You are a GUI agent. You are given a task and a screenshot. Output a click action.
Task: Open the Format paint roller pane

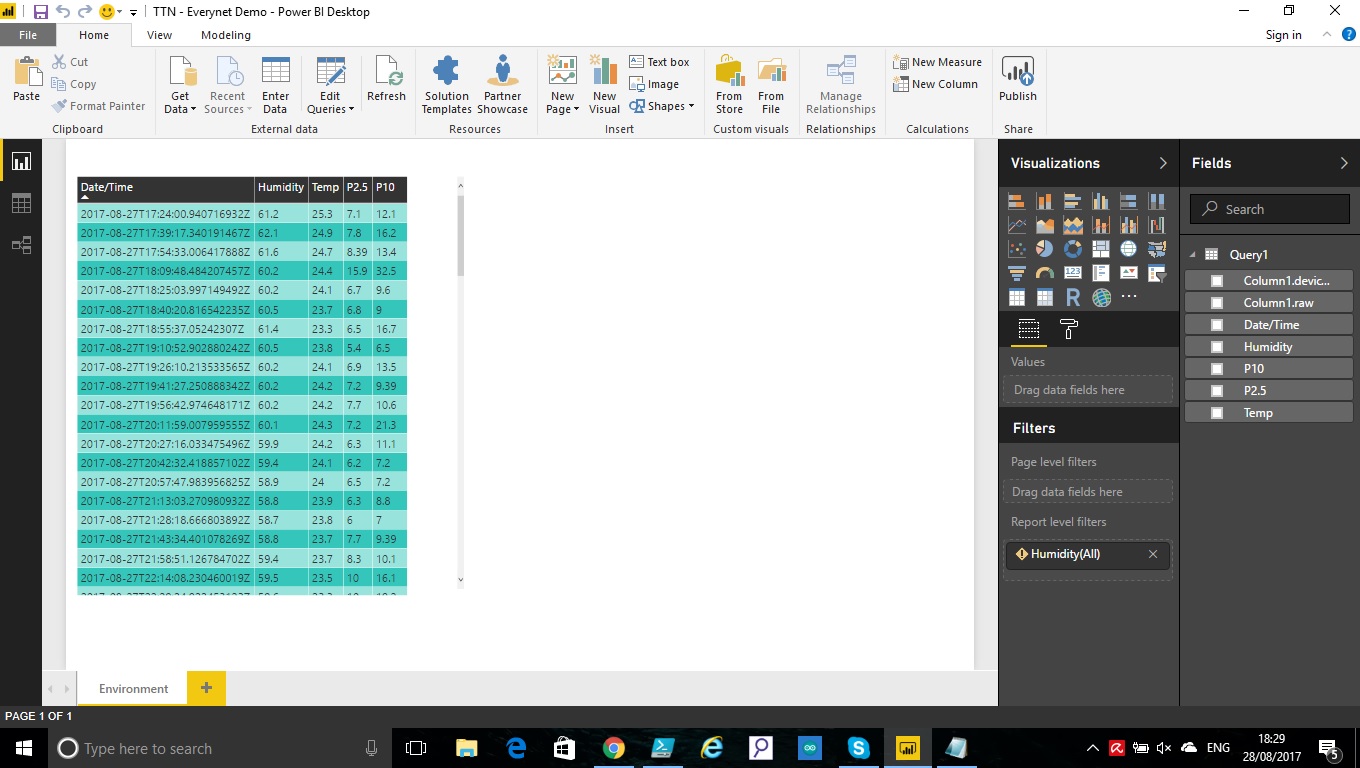1068,329
